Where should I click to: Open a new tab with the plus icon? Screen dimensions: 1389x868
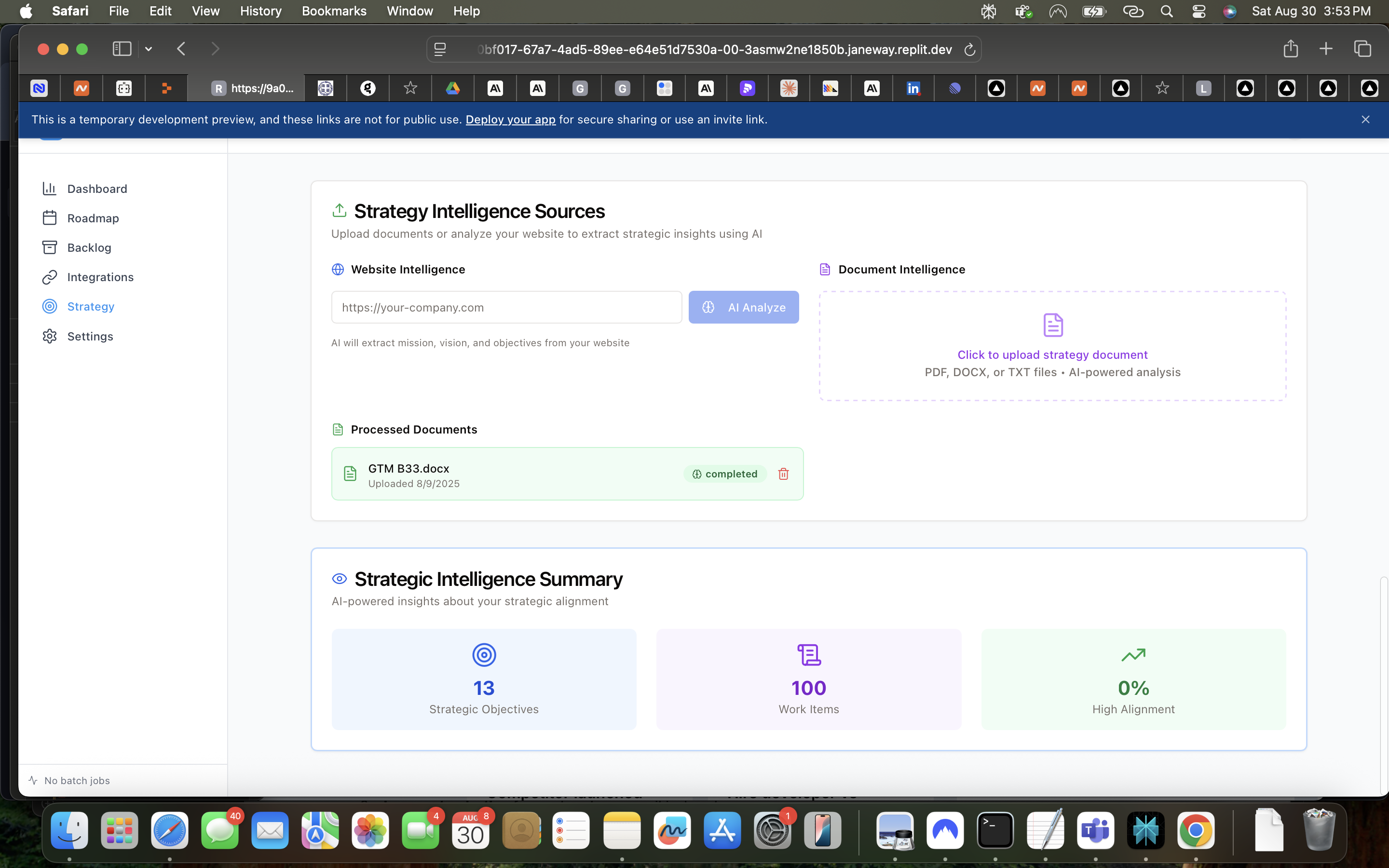tap(1326, 49)
